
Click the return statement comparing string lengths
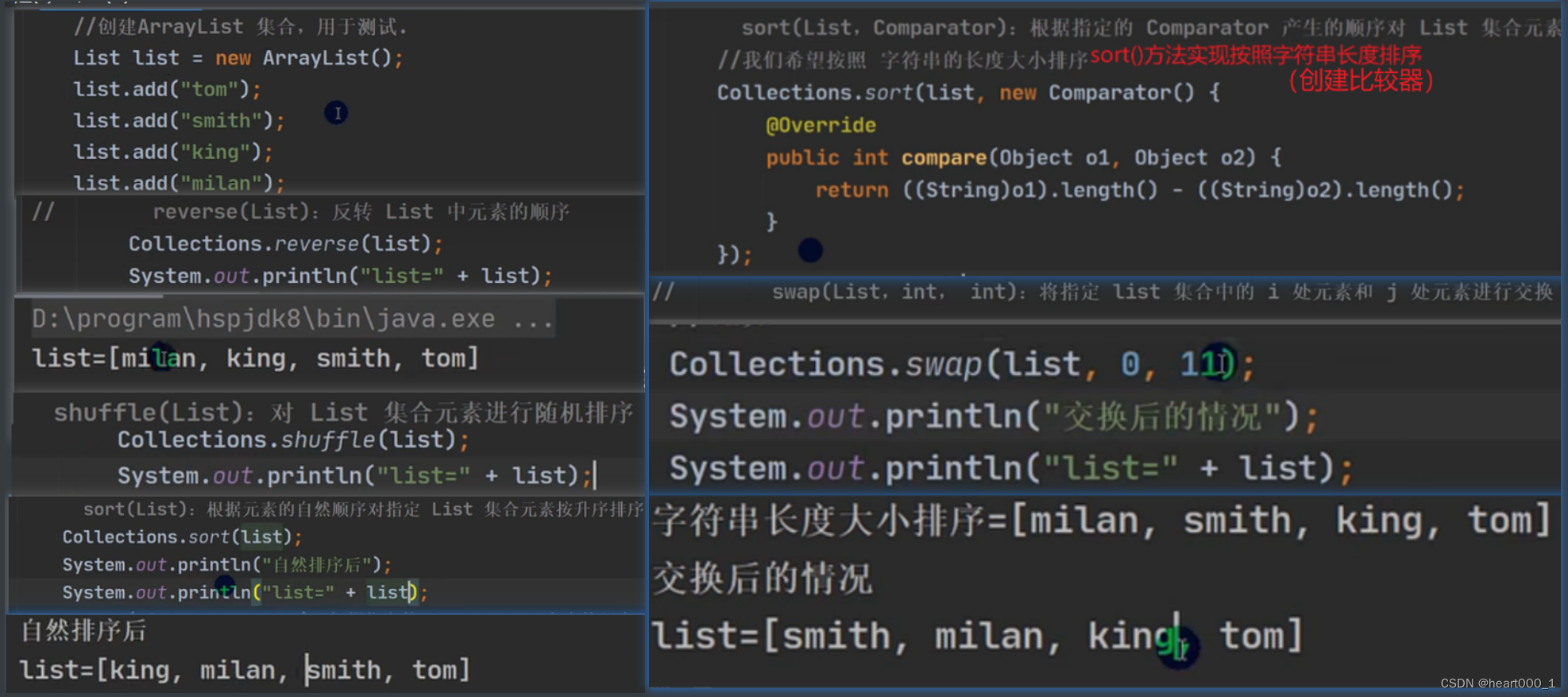(x=1140, y=190)
